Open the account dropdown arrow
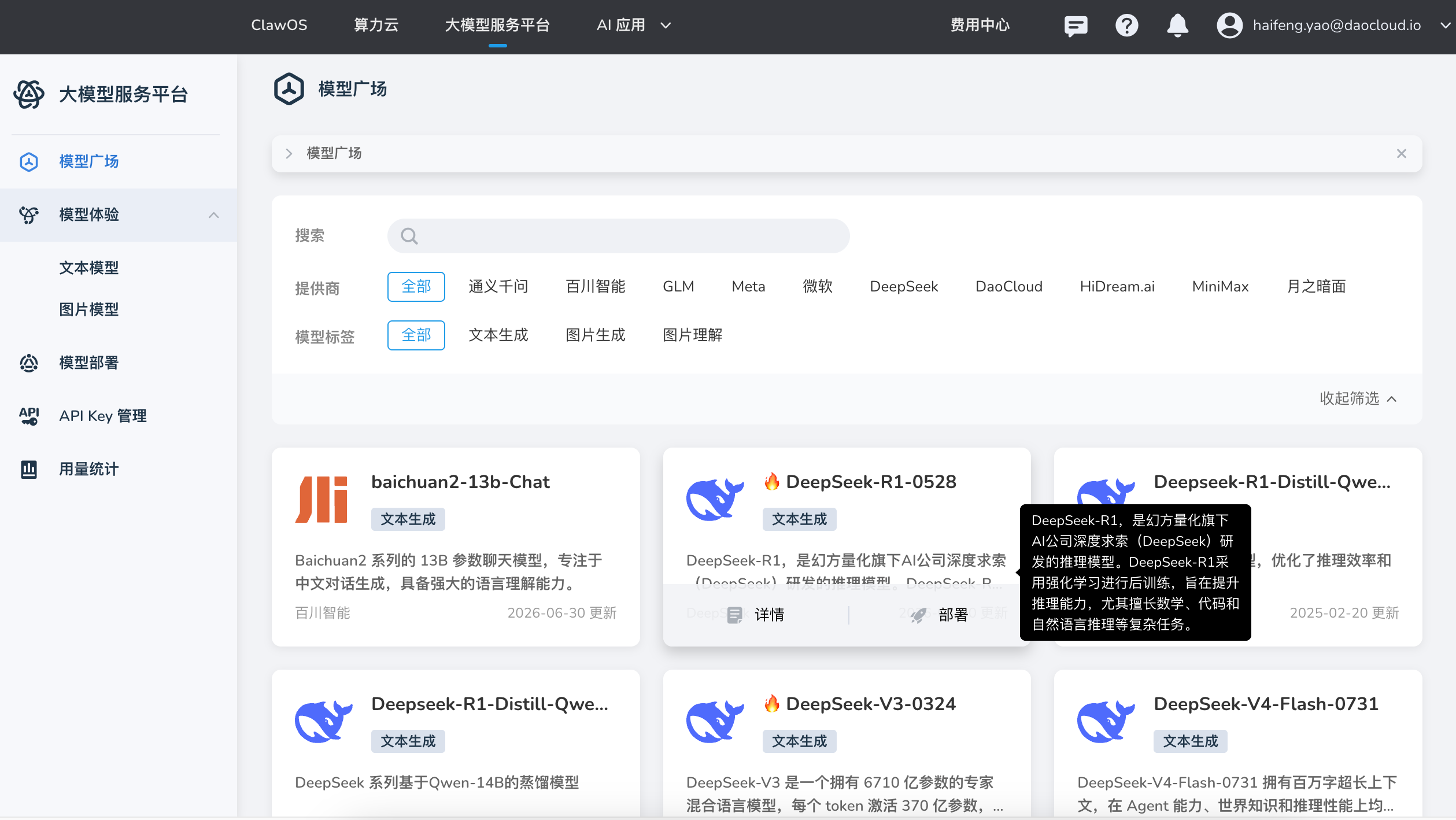Image resolution: width=1456 pixels, height=820 pixels. click(1446, 25)
